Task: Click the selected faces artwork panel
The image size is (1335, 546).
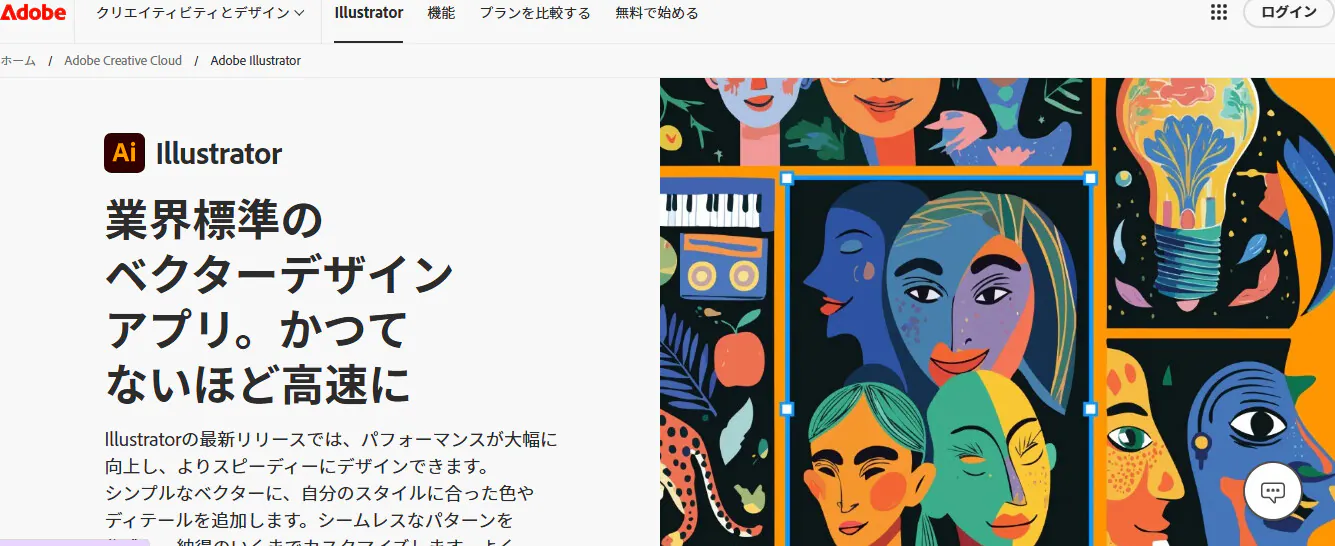Action: (938, 362)
